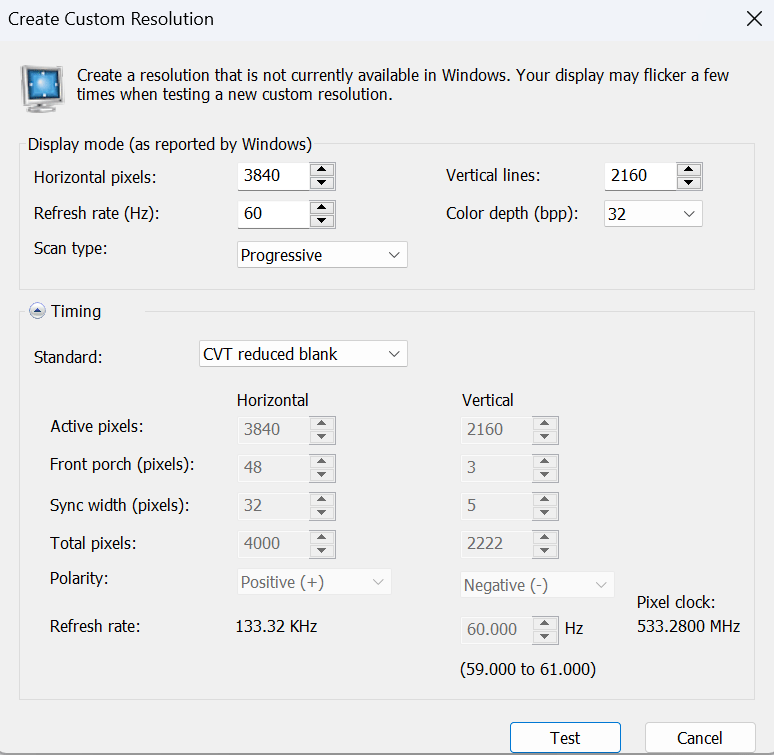Viewport: 774px width, 755px height.
Task: Open the Color depth (bpp) dropdown
Action: pos(653,214)
